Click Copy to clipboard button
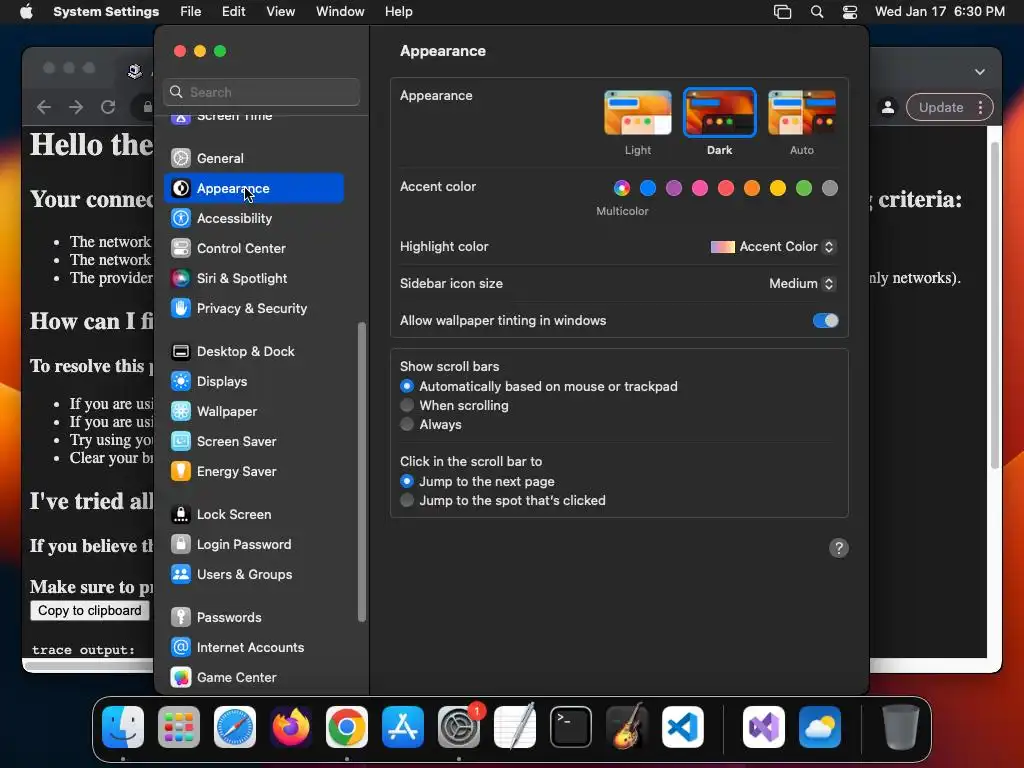The height and width of the screenshot is (768, 1024). coord(89,611)
